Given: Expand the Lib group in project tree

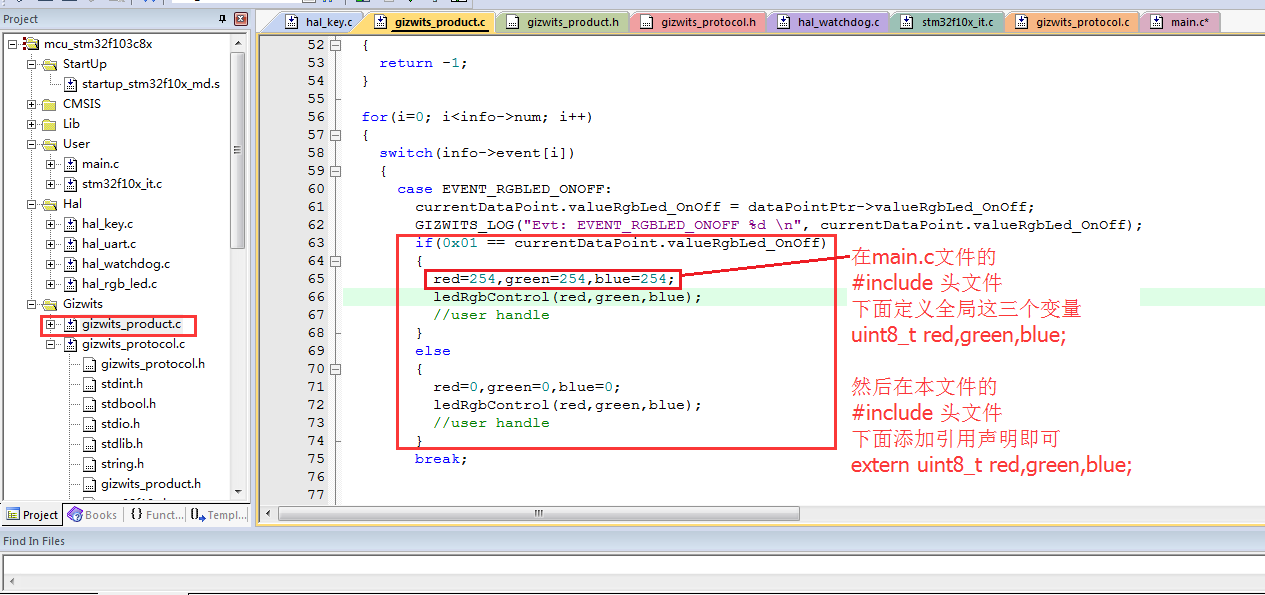Looking at the screenshot, I should [x=32, y=124].
